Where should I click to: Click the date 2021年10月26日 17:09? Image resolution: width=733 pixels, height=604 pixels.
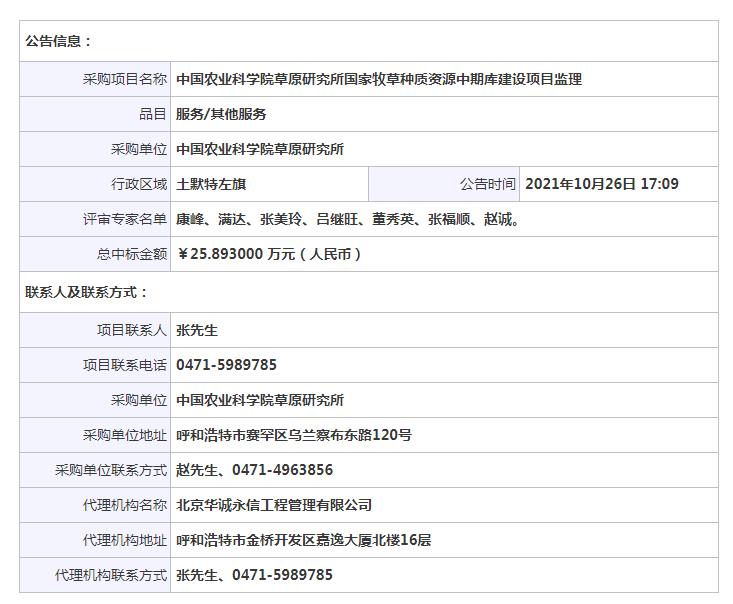coord(602,184)
